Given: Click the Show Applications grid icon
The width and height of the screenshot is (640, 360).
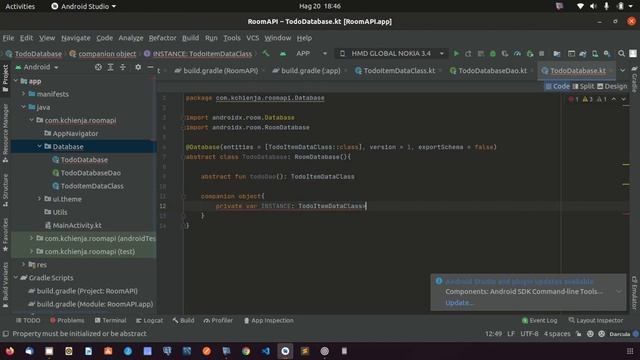Looking at the screenshot, I should pyautogui.click(x=630, y=351).
